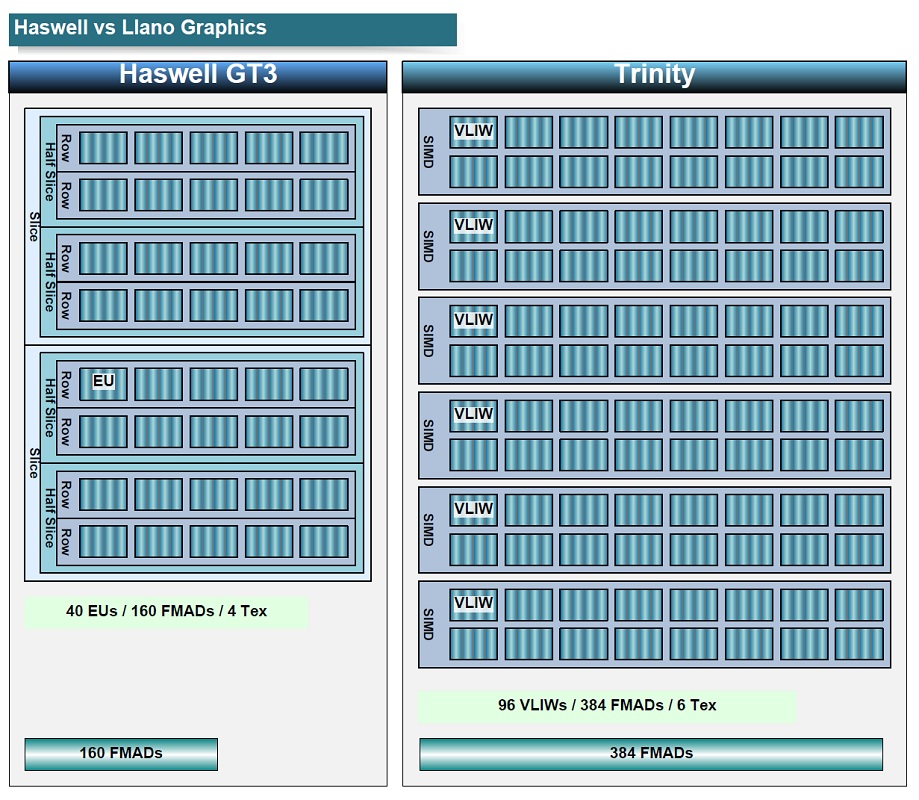Select the VLIW block in the bottom SIMD group
Viewport: 919px width, 800px height.
473,604
